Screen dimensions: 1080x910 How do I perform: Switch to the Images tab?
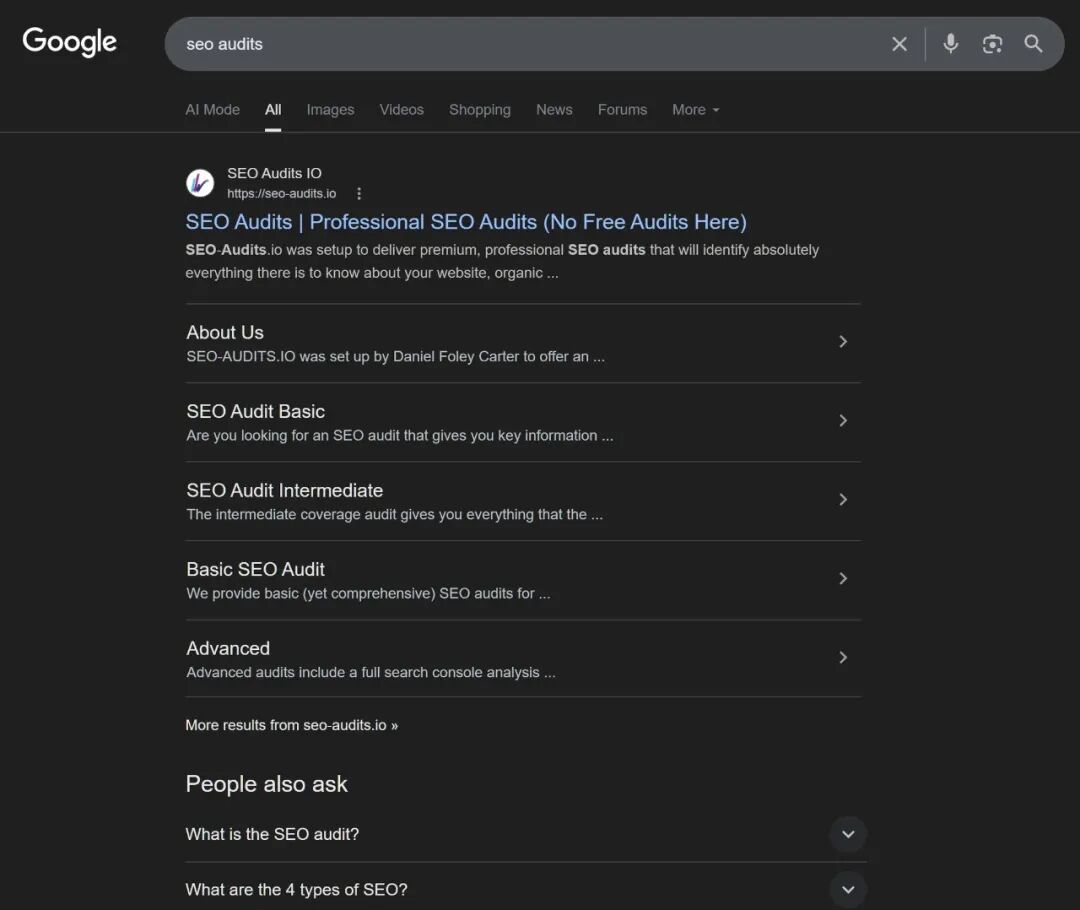point(330,110)
